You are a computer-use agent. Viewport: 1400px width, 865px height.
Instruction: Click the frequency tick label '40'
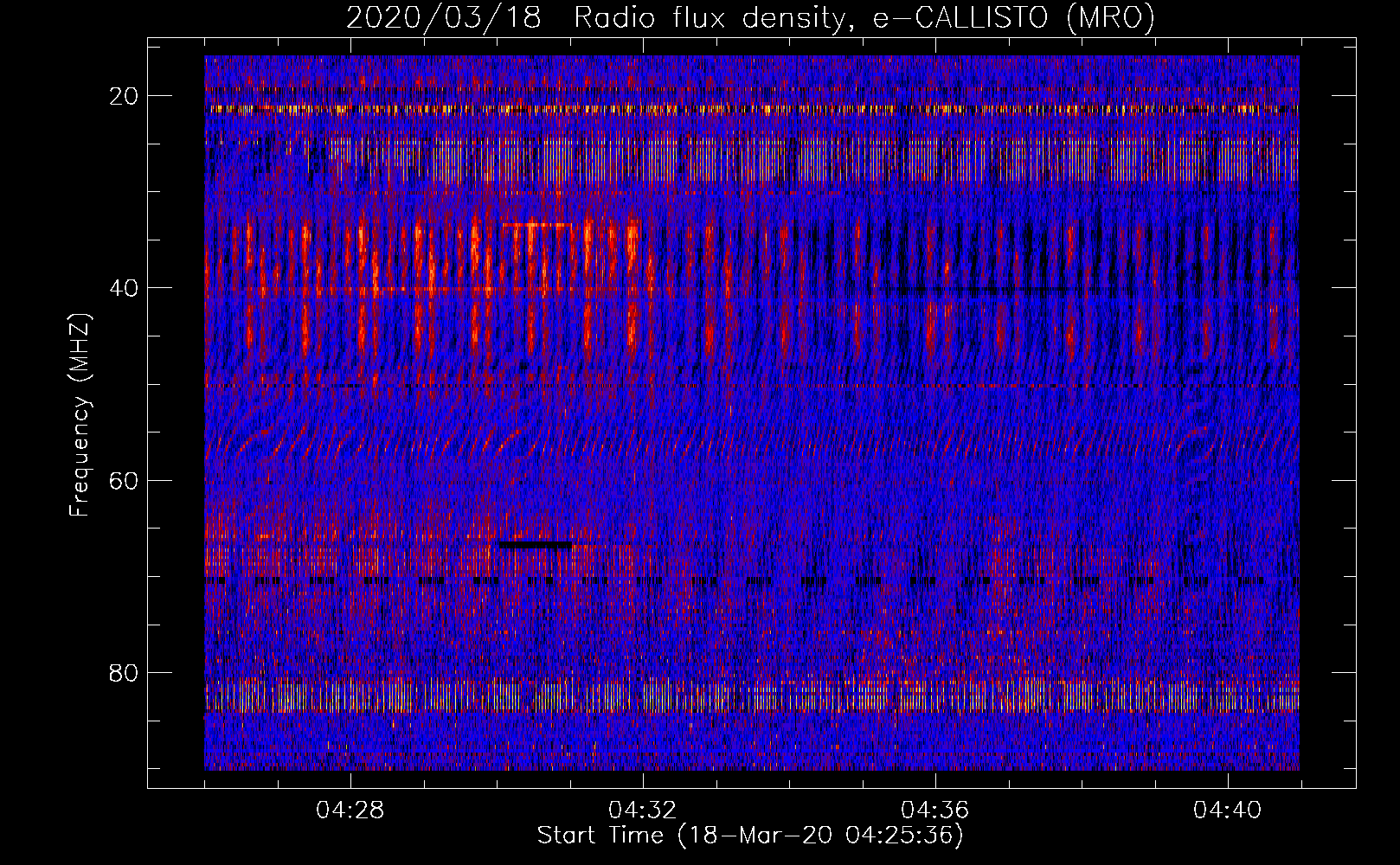point(125,288)
